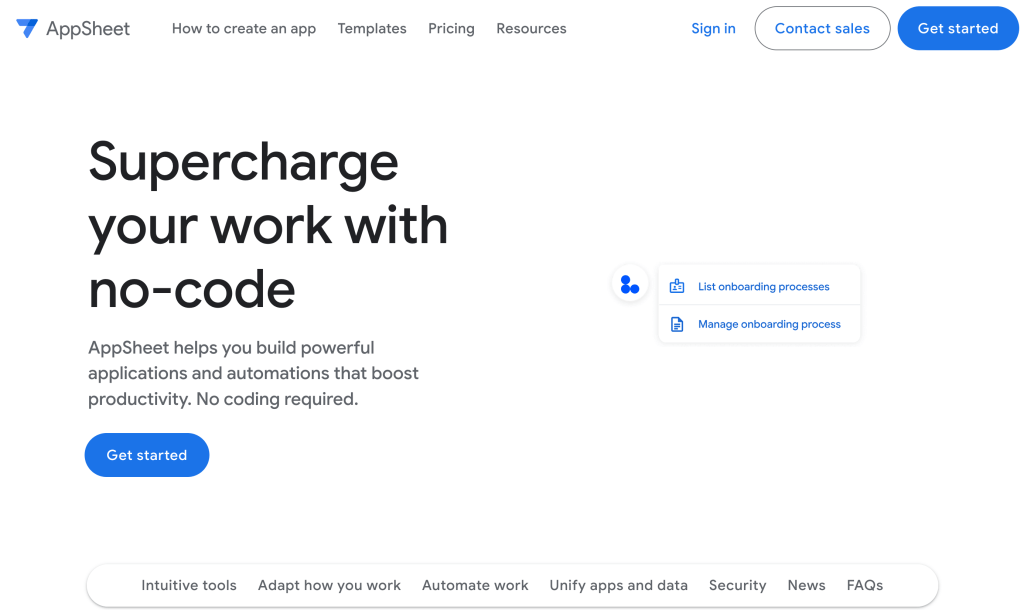Open the Adapt how you work tab

(x=329, y=585)
